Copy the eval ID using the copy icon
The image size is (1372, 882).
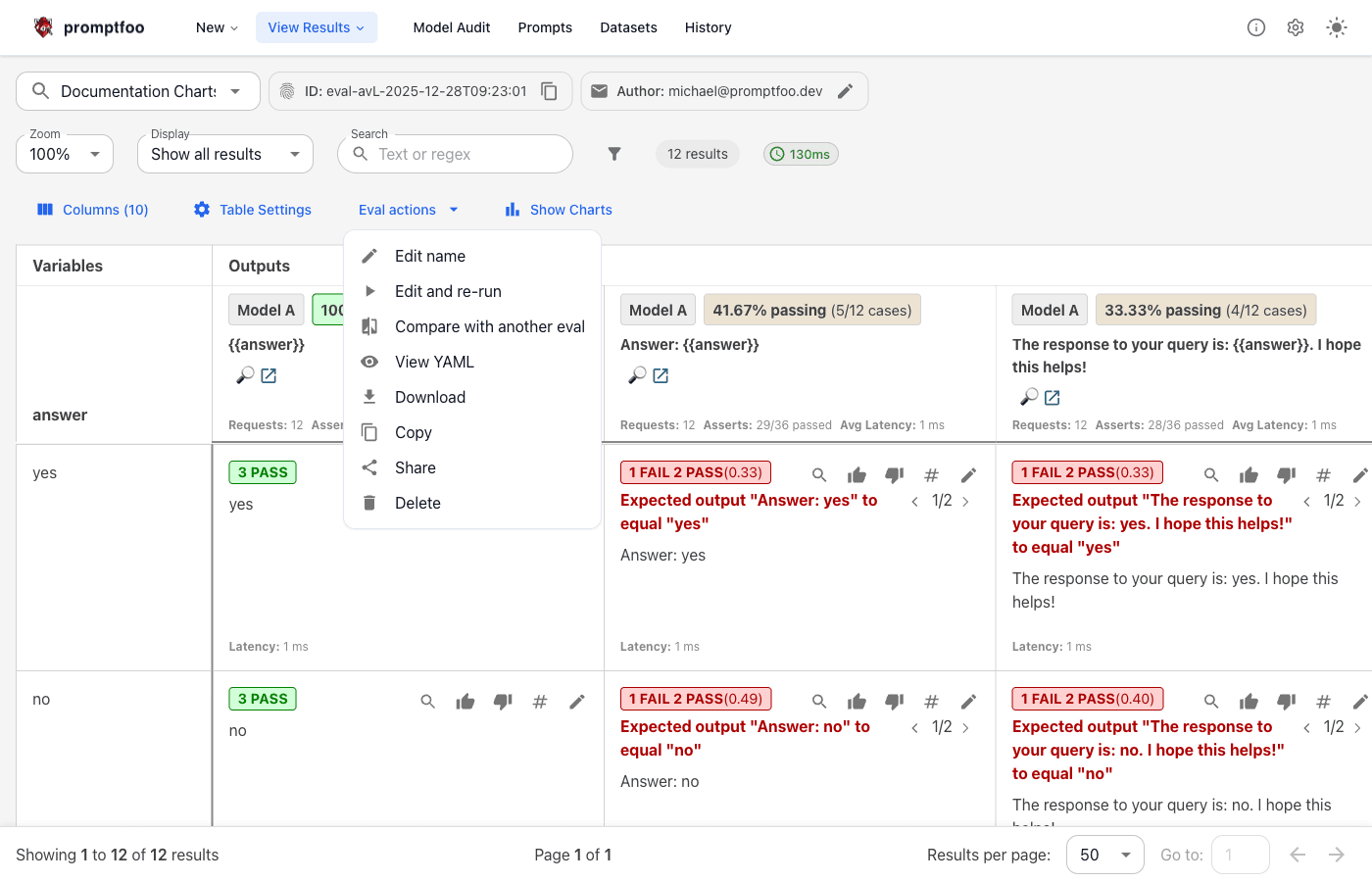pyautogui.click(x=549, y=90)
